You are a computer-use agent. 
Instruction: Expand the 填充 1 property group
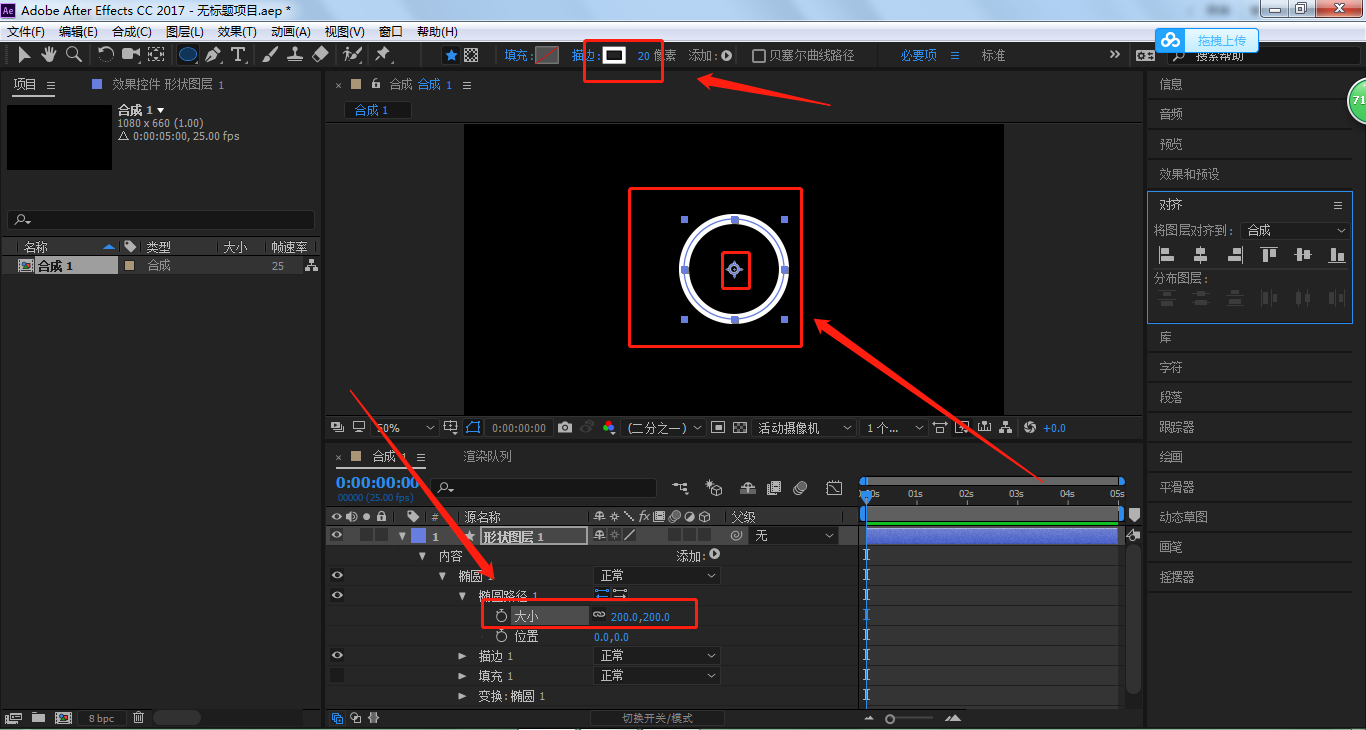coord(462,676)
